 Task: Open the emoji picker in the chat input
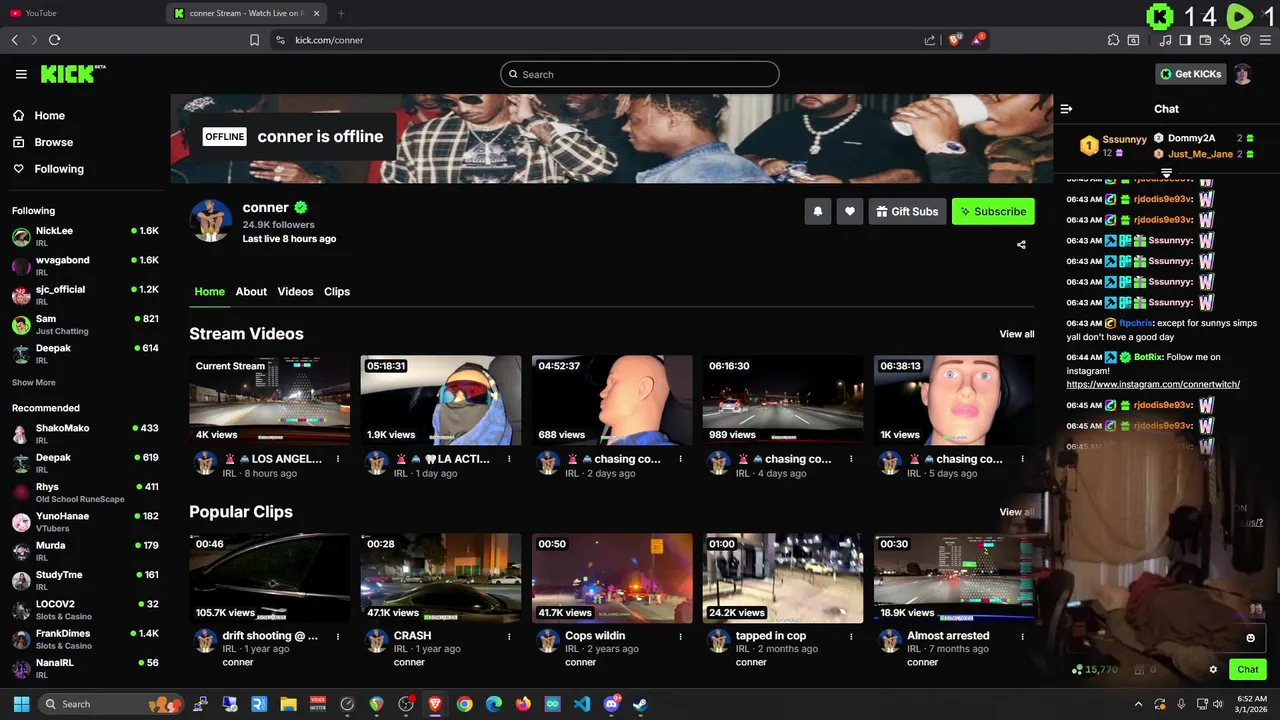click(1250, 638)
